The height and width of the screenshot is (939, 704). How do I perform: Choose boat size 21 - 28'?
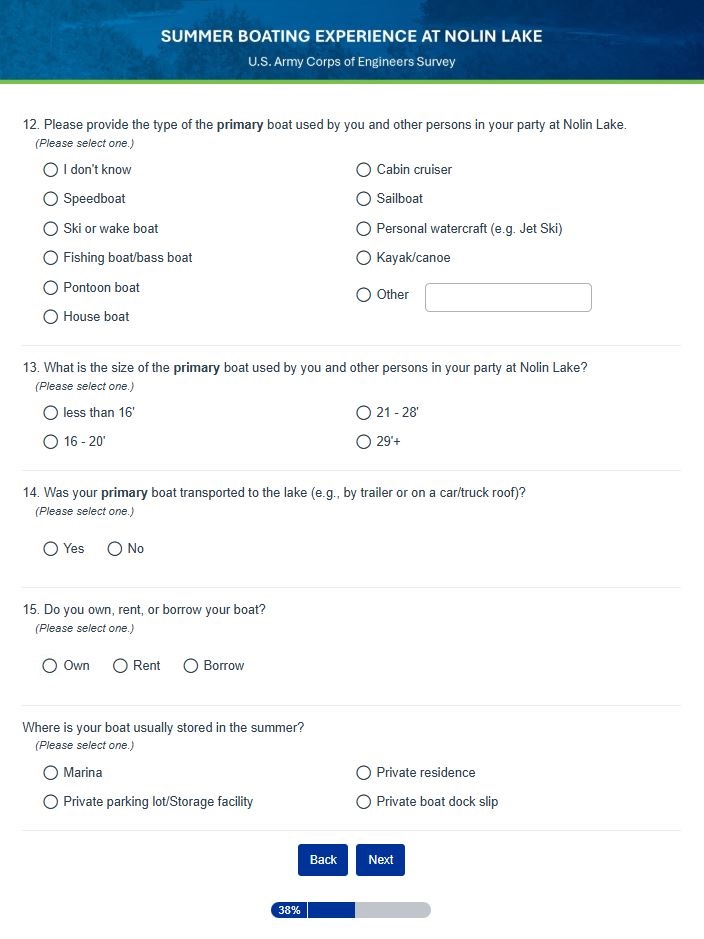tap(364, 413)
